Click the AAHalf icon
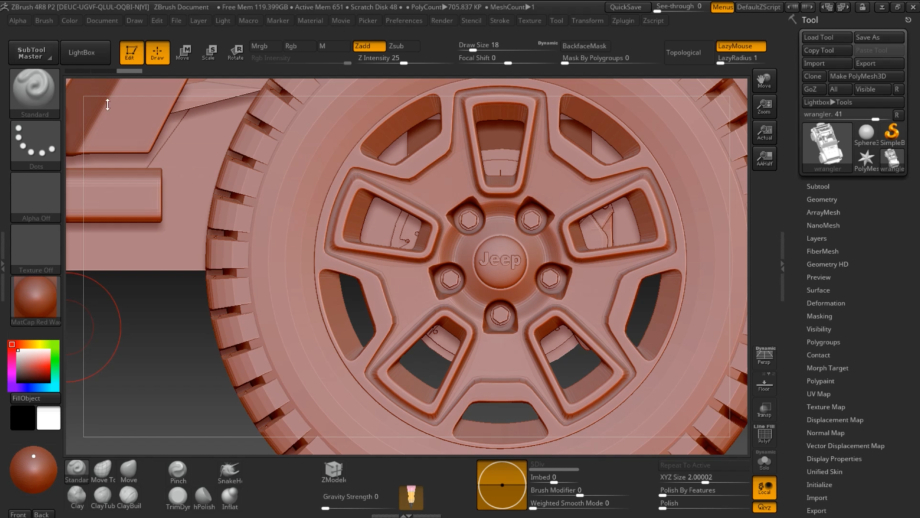Viewport: 920px width, 518px height. (x=764, y=158)
